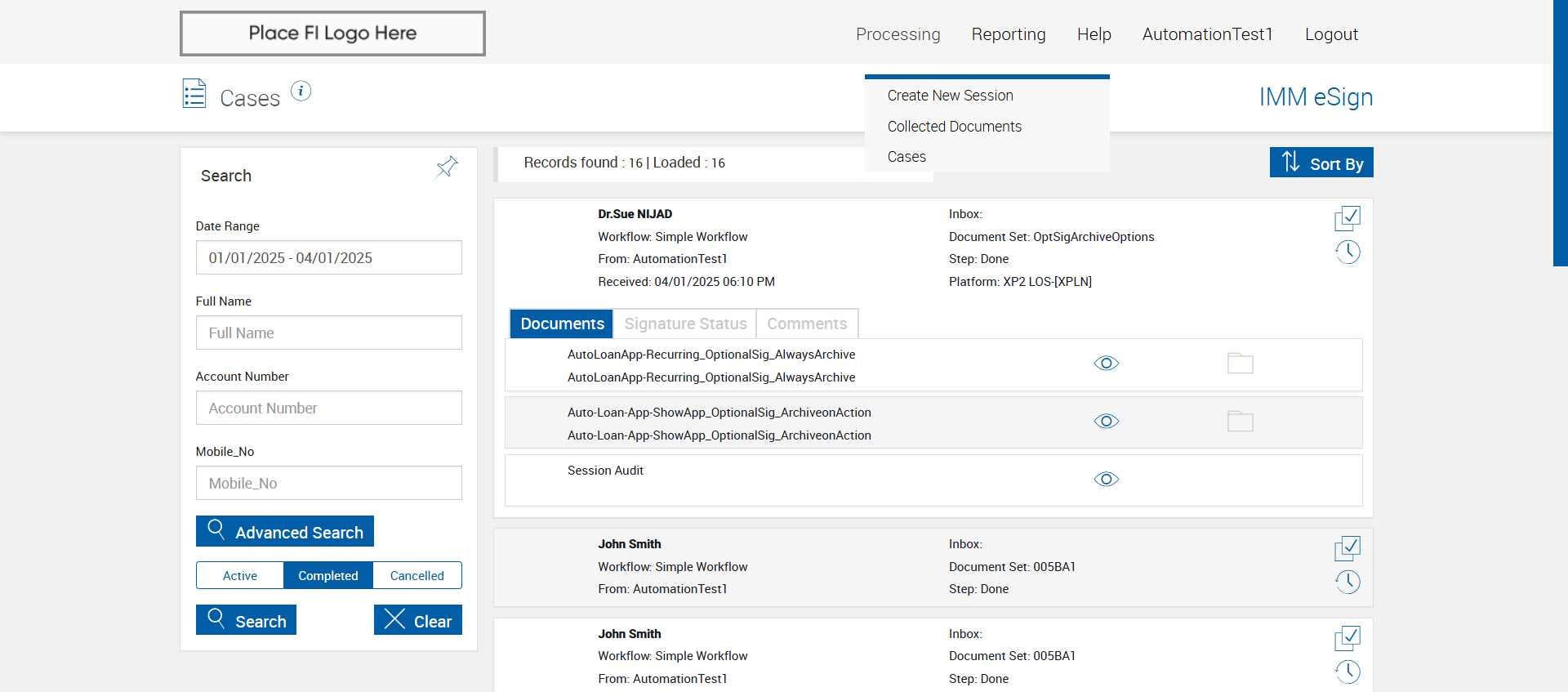View the Session Audit with eye icon
Image resolution: width=1568 pixels, height=692 pixels.
point(1106,479)
